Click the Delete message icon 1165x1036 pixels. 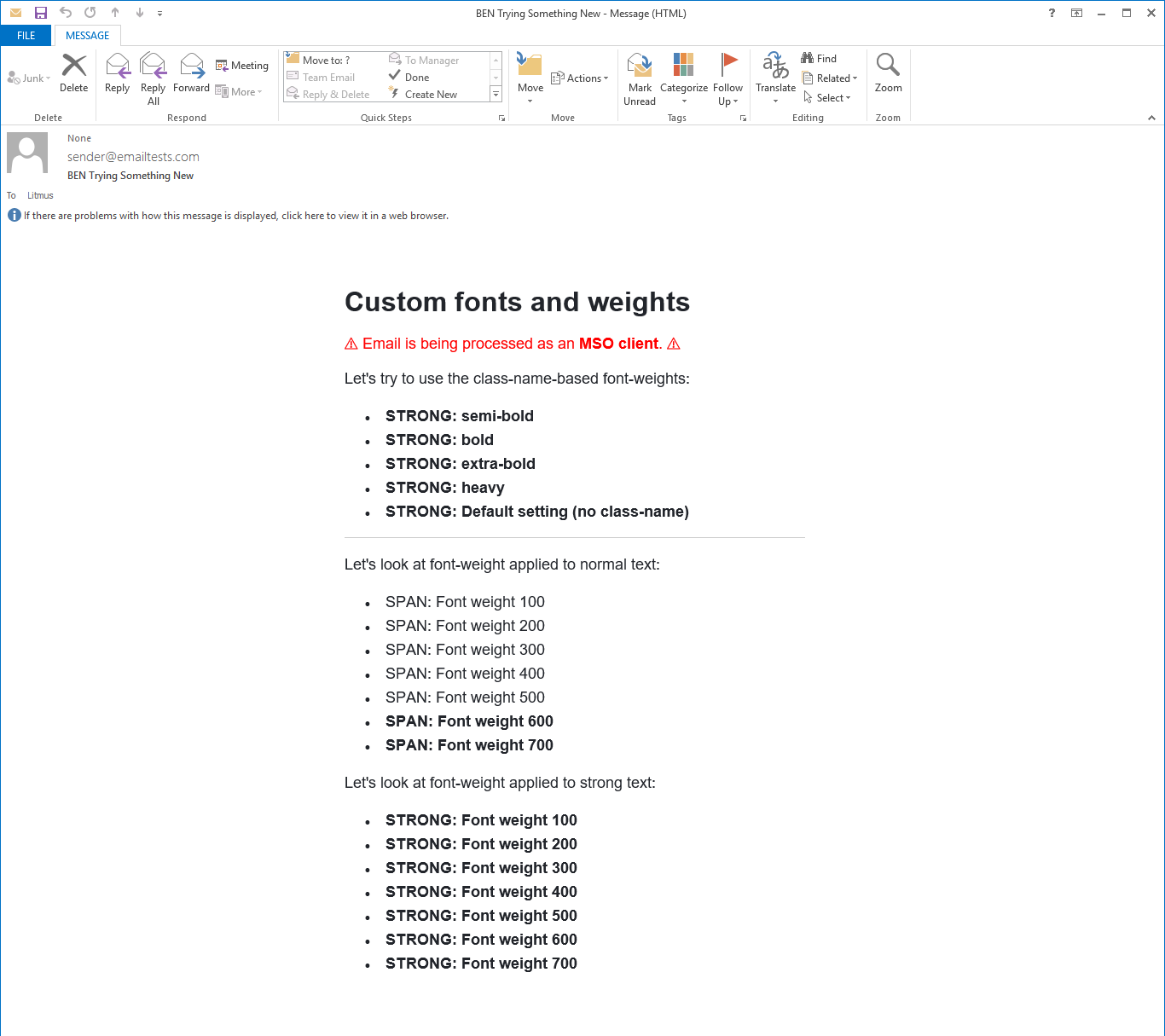click(x=74, y=67)
